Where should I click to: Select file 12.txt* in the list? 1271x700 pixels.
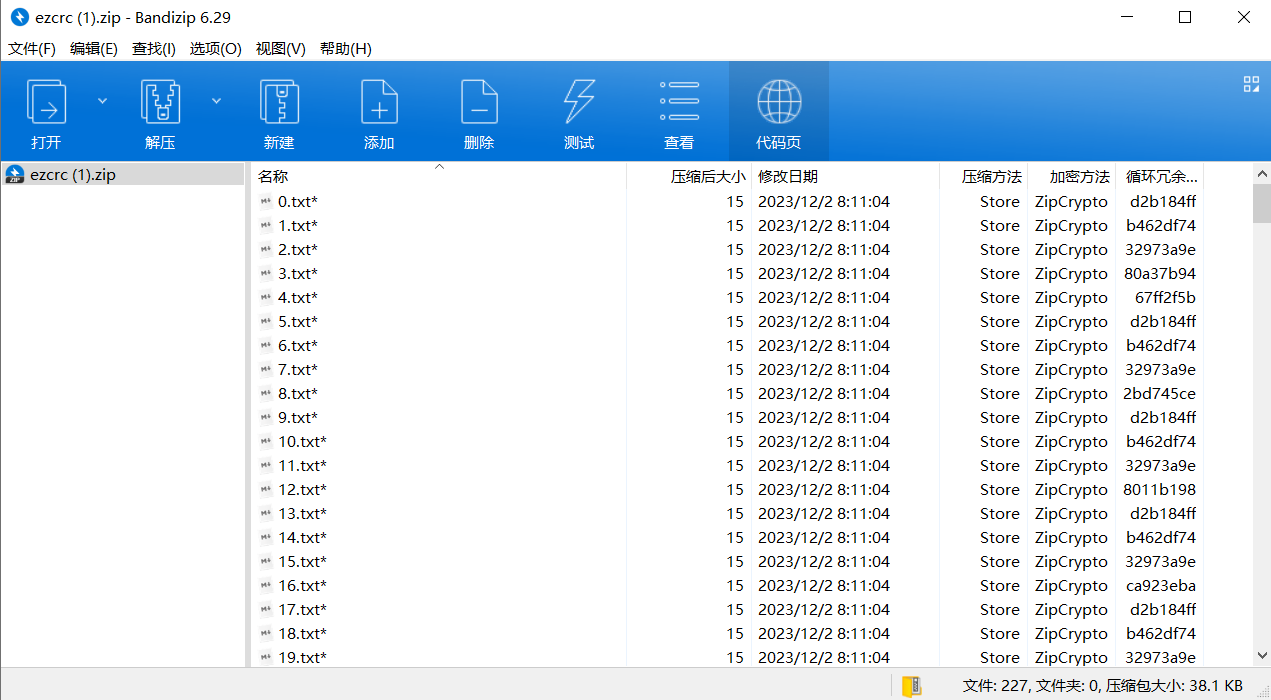point(302,489)
